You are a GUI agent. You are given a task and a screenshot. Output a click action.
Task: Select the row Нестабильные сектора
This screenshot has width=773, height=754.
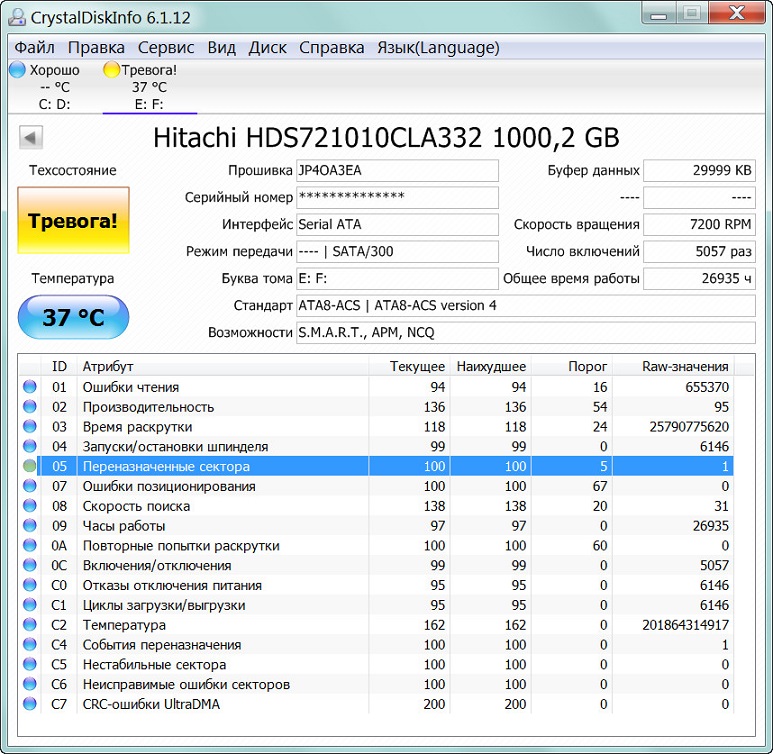click(x=376, y=664)
